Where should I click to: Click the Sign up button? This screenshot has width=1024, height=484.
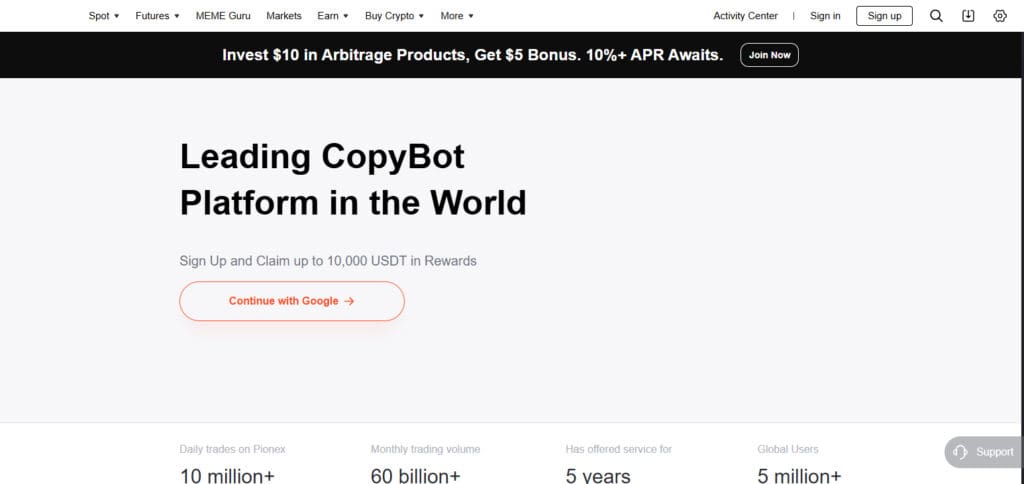(x=884, y=16)
